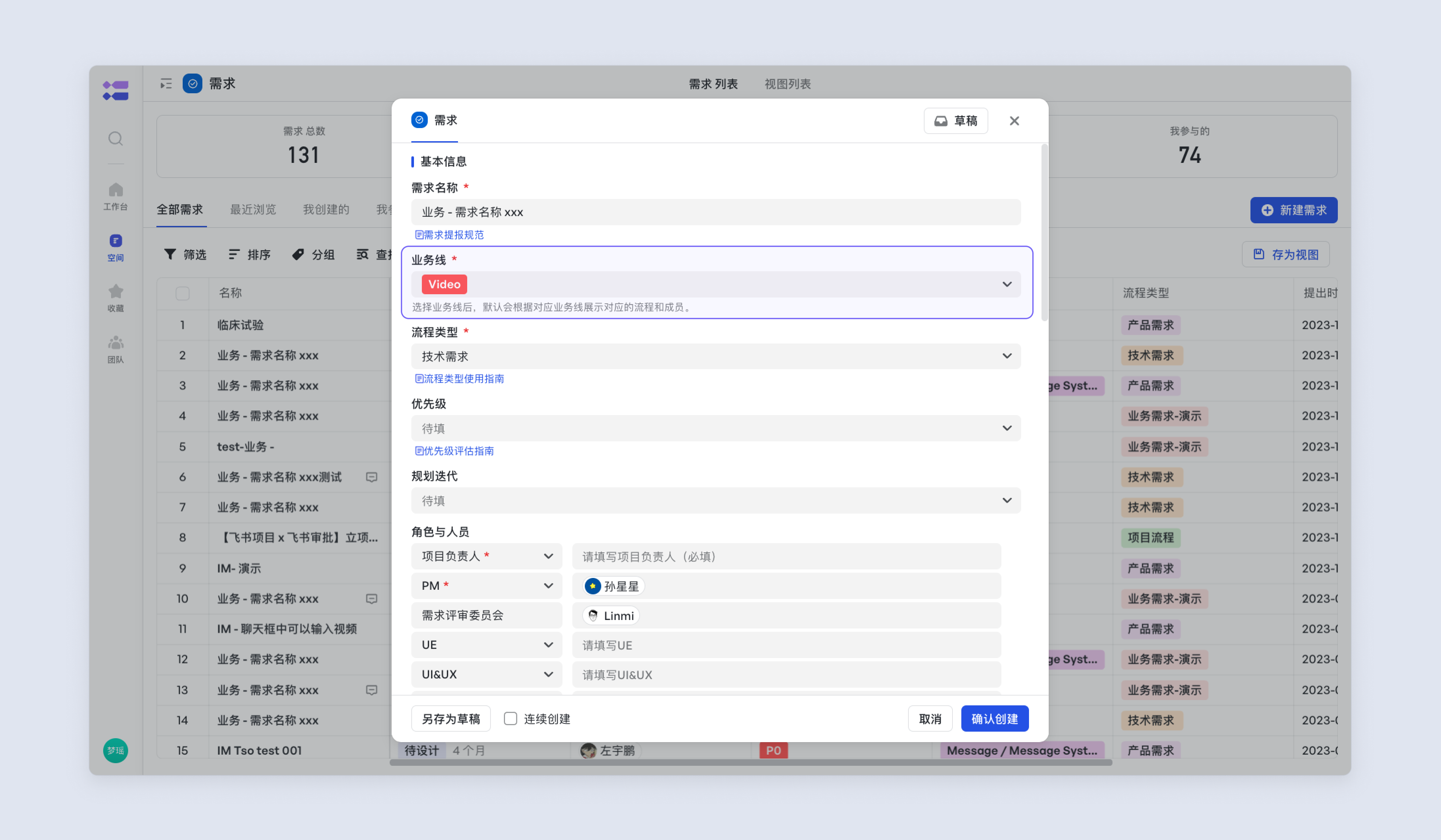Screen dimensions: 1441x840
Task: Click IM- 演示 in row 9
Action: point(239,568)
